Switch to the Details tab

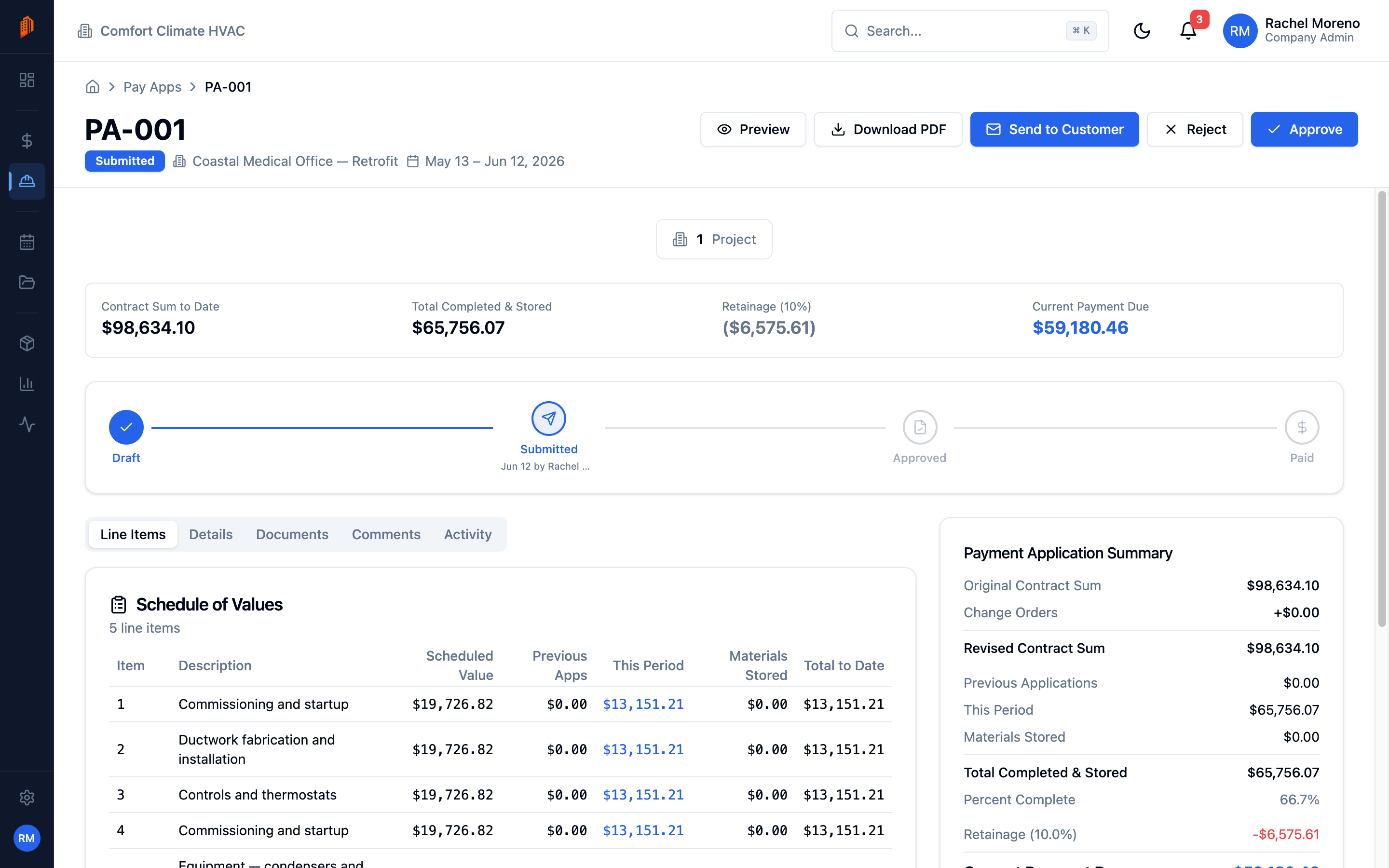pyautogui.click(x=211, y=534)
